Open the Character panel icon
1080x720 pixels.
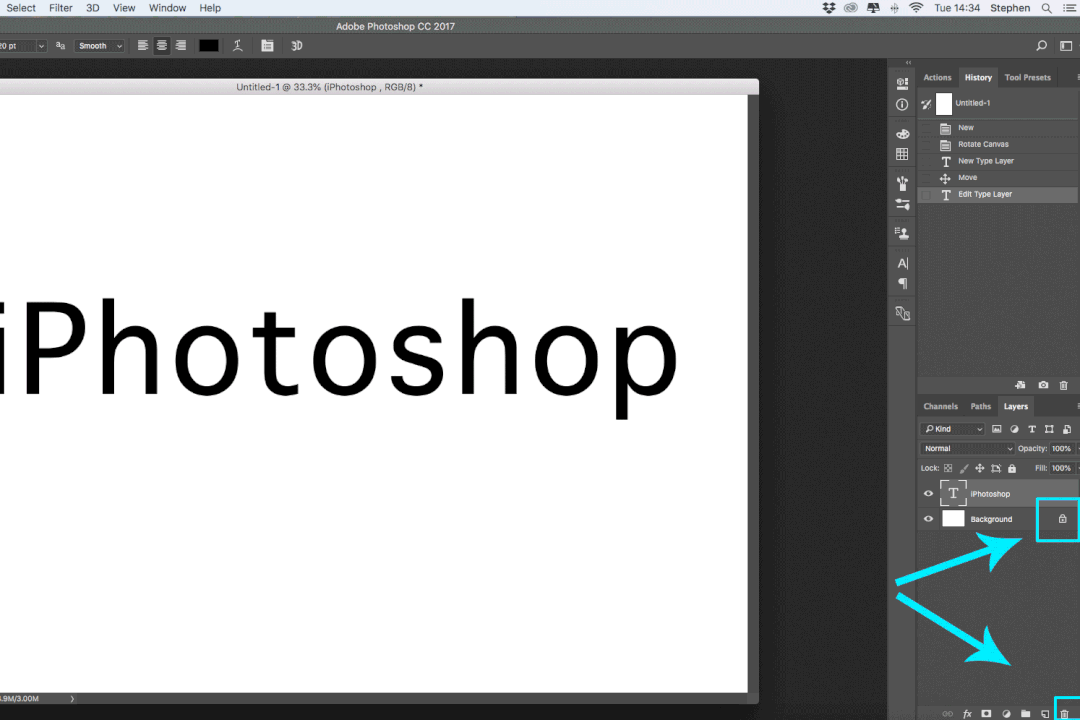(902, 263)
